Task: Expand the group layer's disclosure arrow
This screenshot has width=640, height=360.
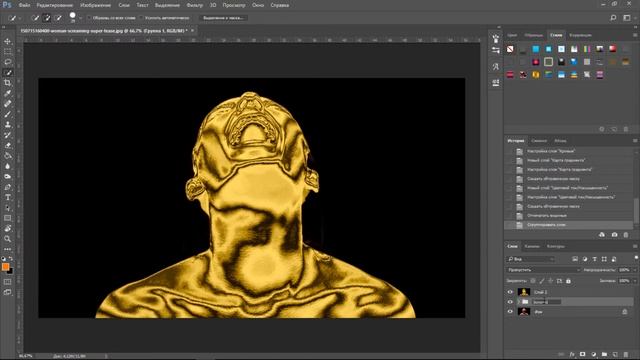Action: point(518,302)
